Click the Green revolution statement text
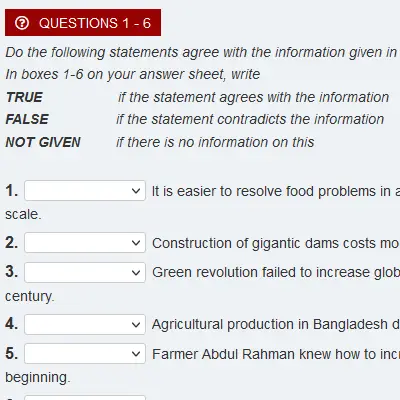 tap(276, 272)
